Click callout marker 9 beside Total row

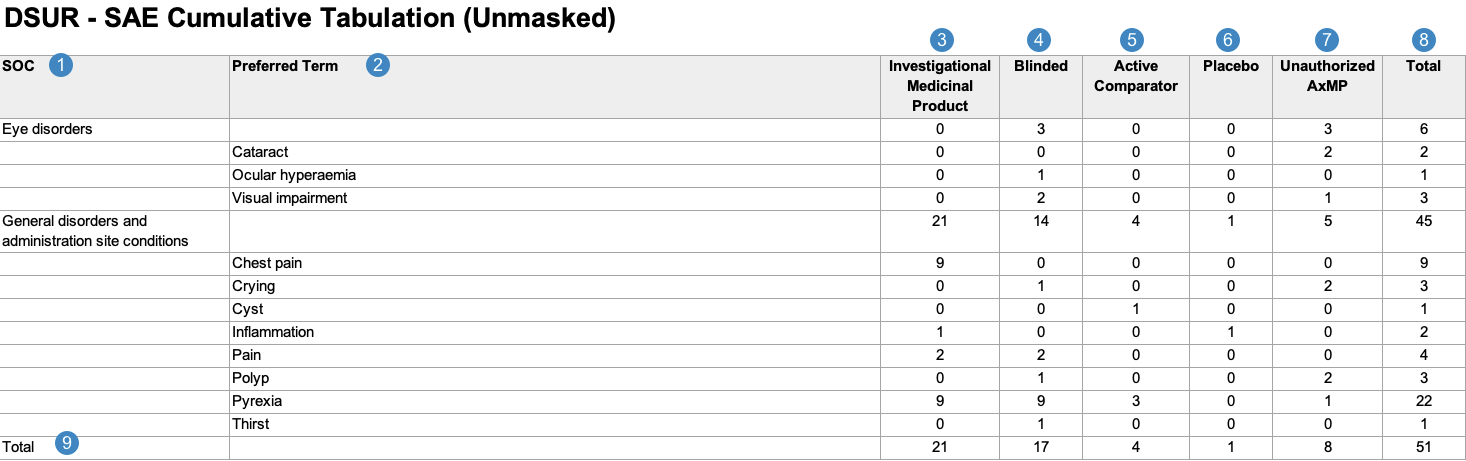(x=67, y=444)
